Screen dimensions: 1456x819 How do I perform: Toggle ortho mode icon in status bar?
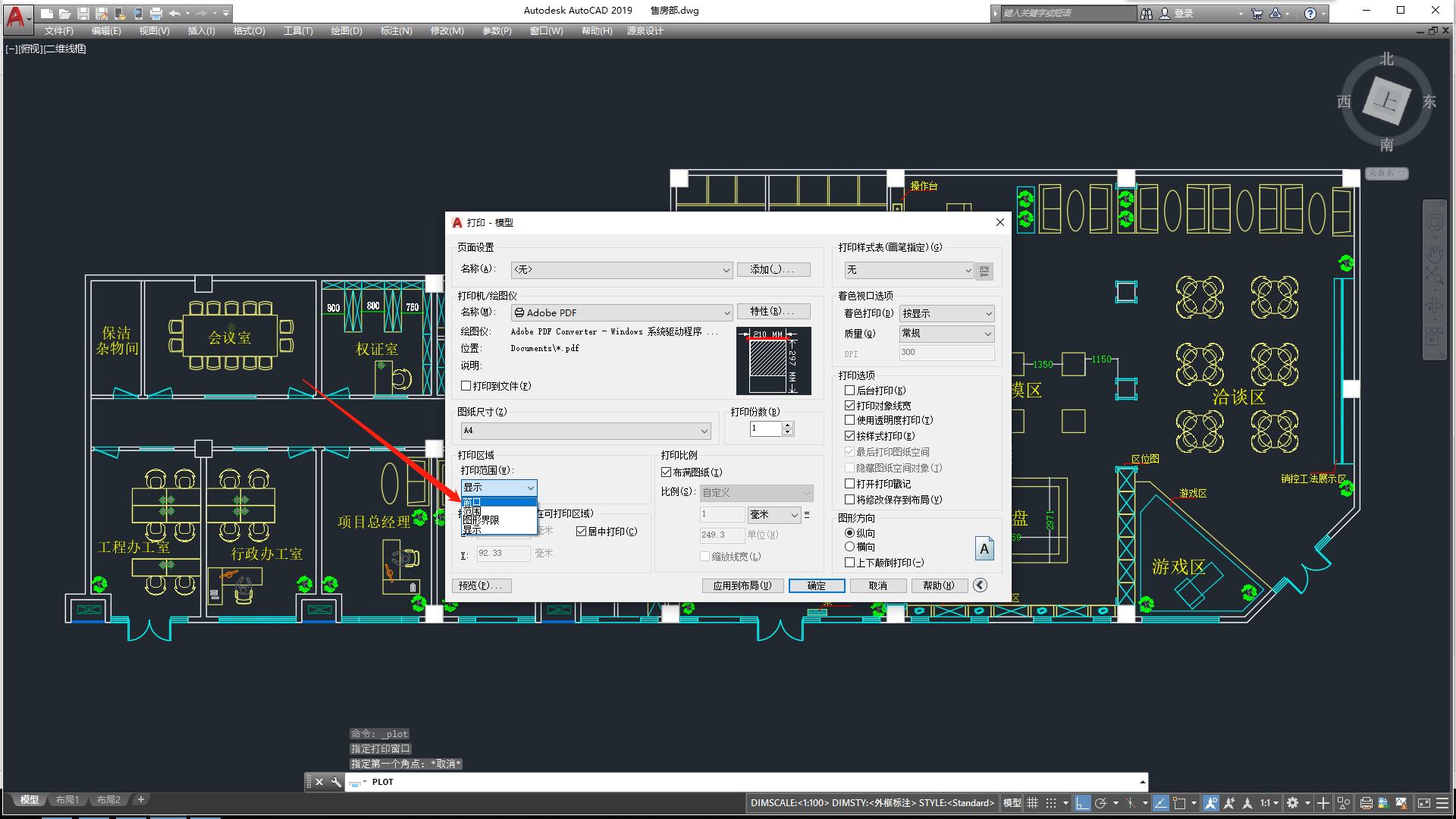point(1082,803)
